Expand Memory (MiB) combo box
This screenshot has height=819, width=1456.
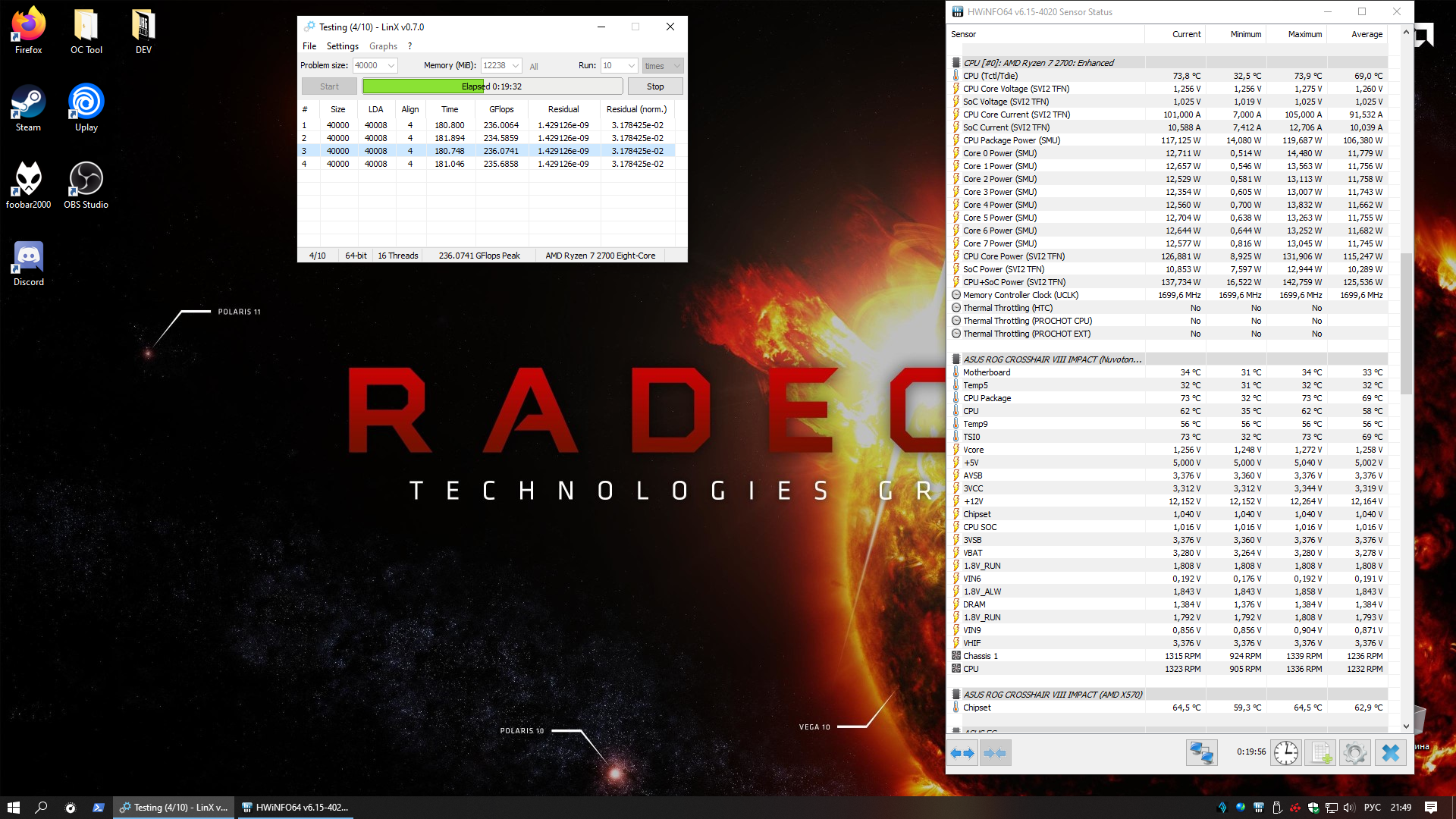click(516, 66)
